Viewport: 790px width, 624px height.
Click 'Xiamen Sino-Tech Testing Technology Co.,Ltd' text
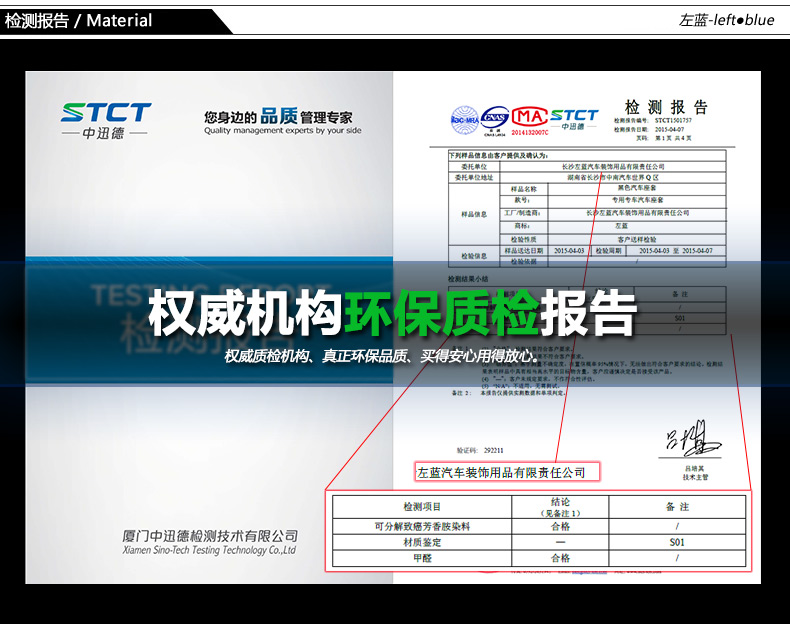click(x=209, y=549)
